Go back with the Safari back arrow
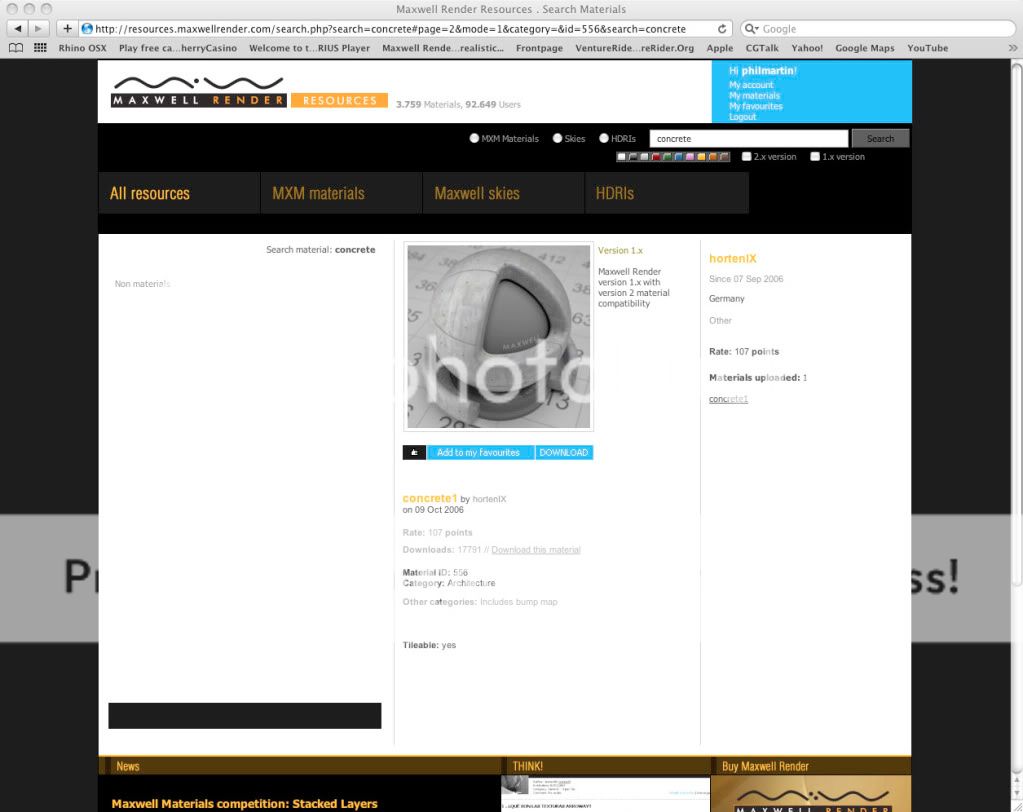Viewport: 1023px width, 812px height. pyautogui.click(x=18, y=29)
